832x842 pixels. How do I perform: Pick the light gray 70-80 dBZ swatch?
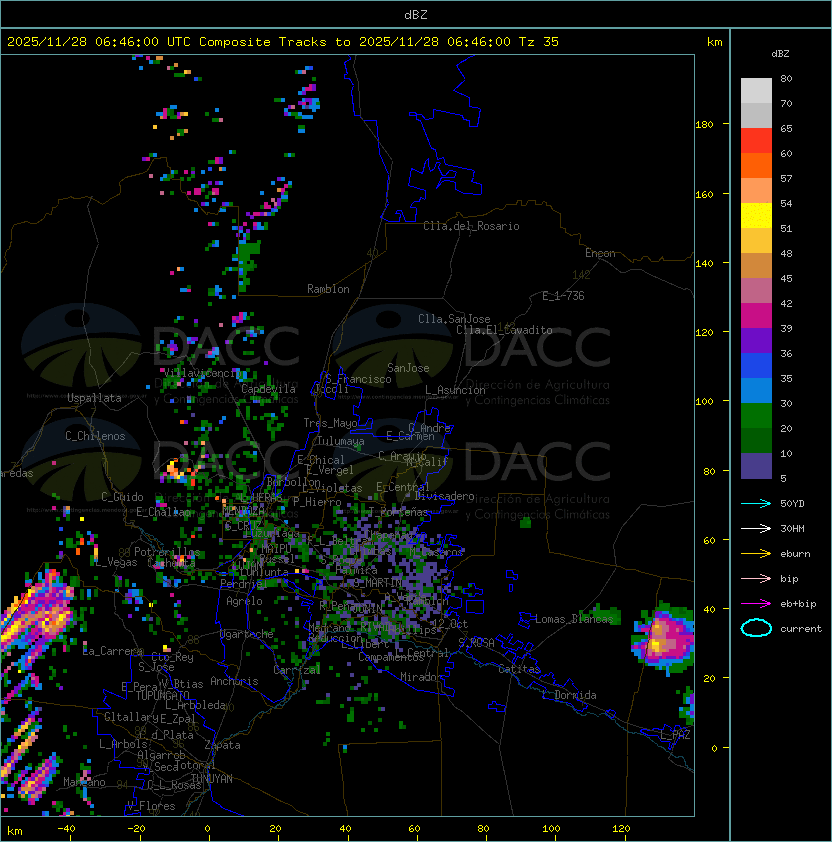[756, 91]
